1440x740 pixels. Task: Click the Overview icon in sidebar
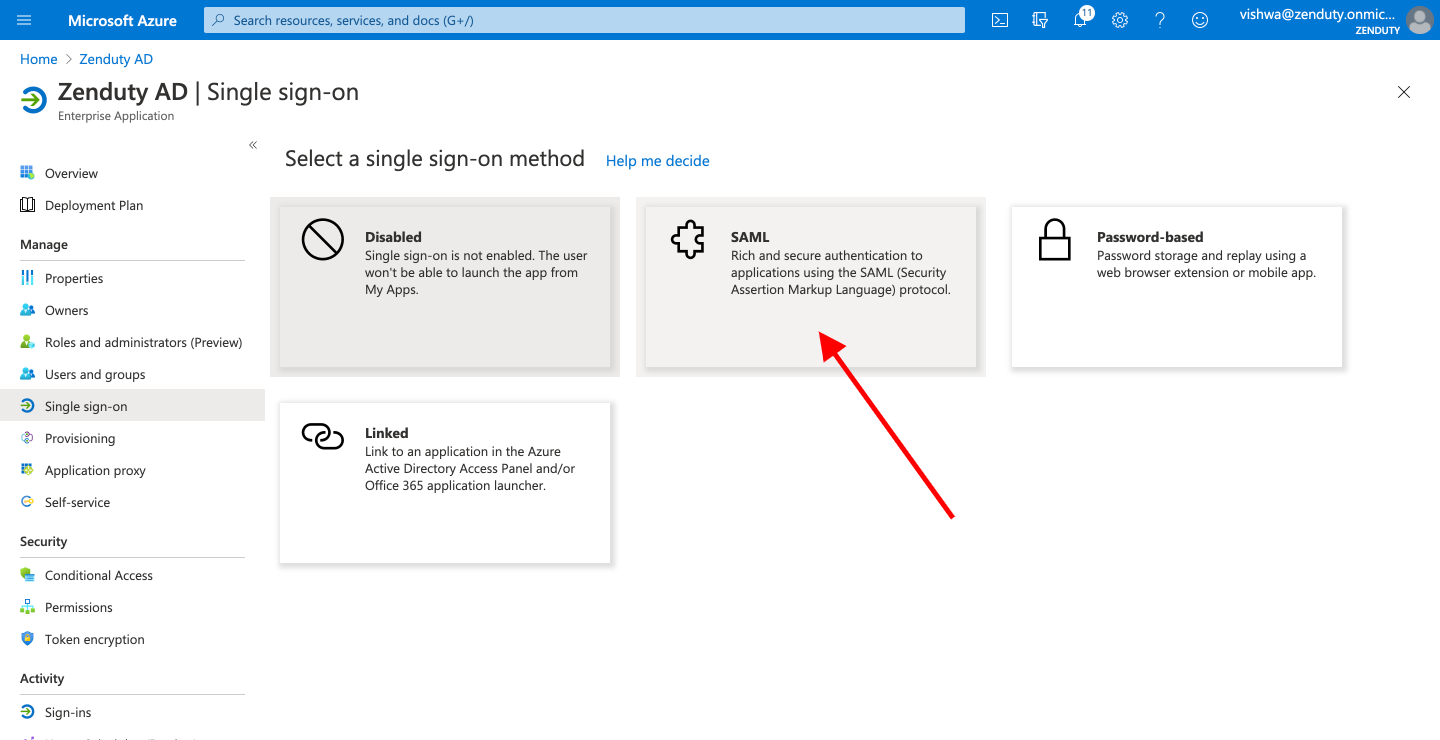(x=27, y=173)
